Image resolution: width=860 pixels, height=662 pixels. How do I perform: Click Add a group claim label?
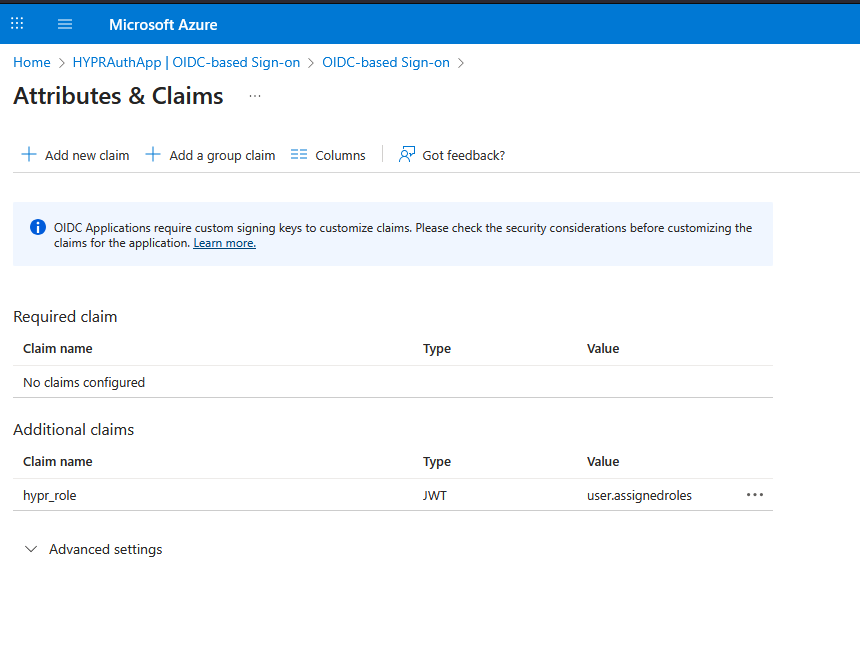[222, 156]
